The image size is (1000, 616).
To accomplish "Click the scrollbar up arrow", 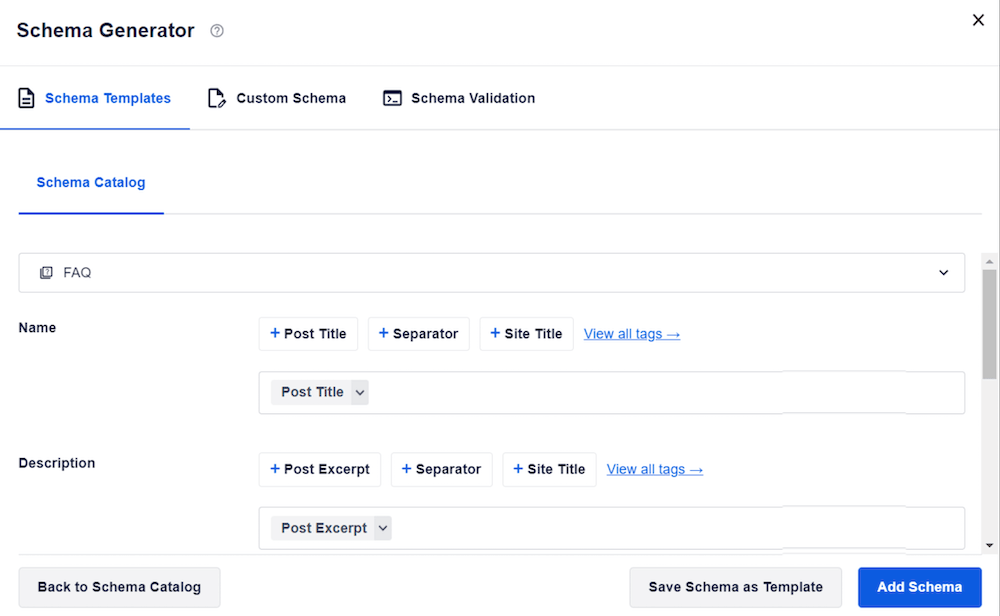I will coord(989,261).
